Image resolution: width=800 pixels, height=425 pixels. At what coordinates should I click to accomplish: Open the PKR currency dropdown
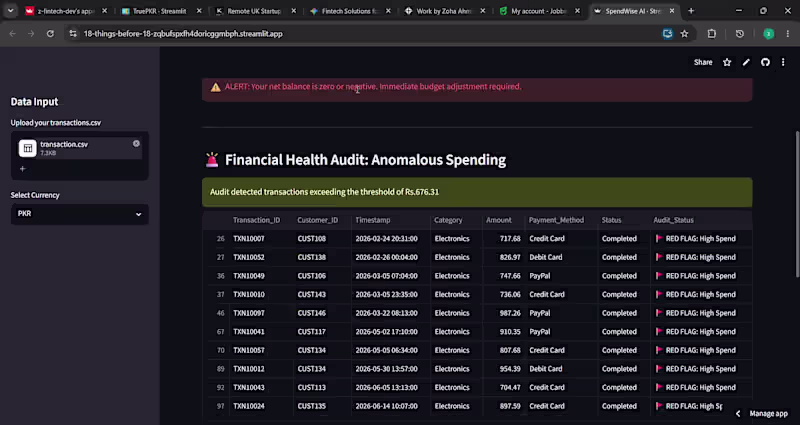(80, 214)
